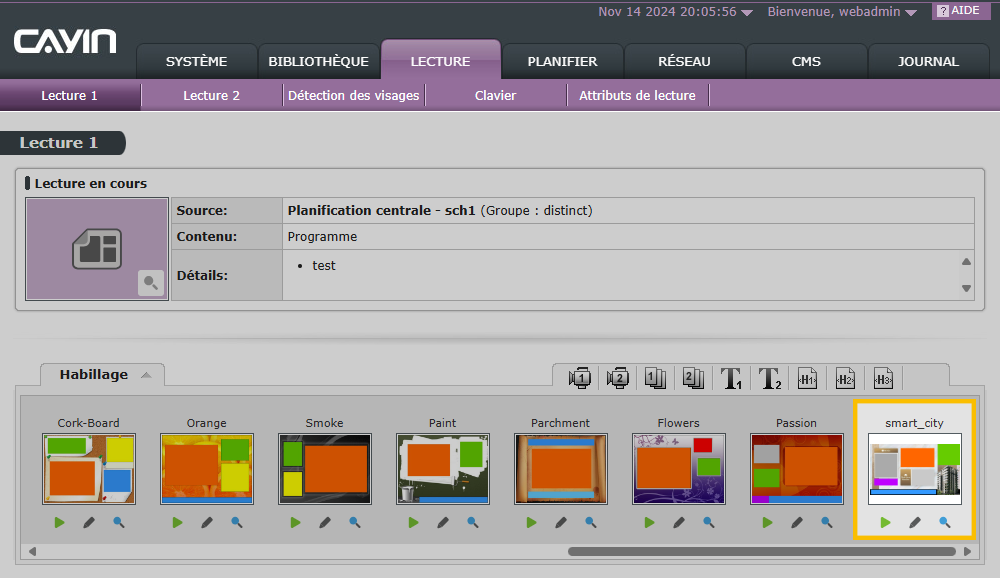This screenshot has width=1000, height=578.
Task: Click the skin list right scroll arrow
Action: [967, 551]
